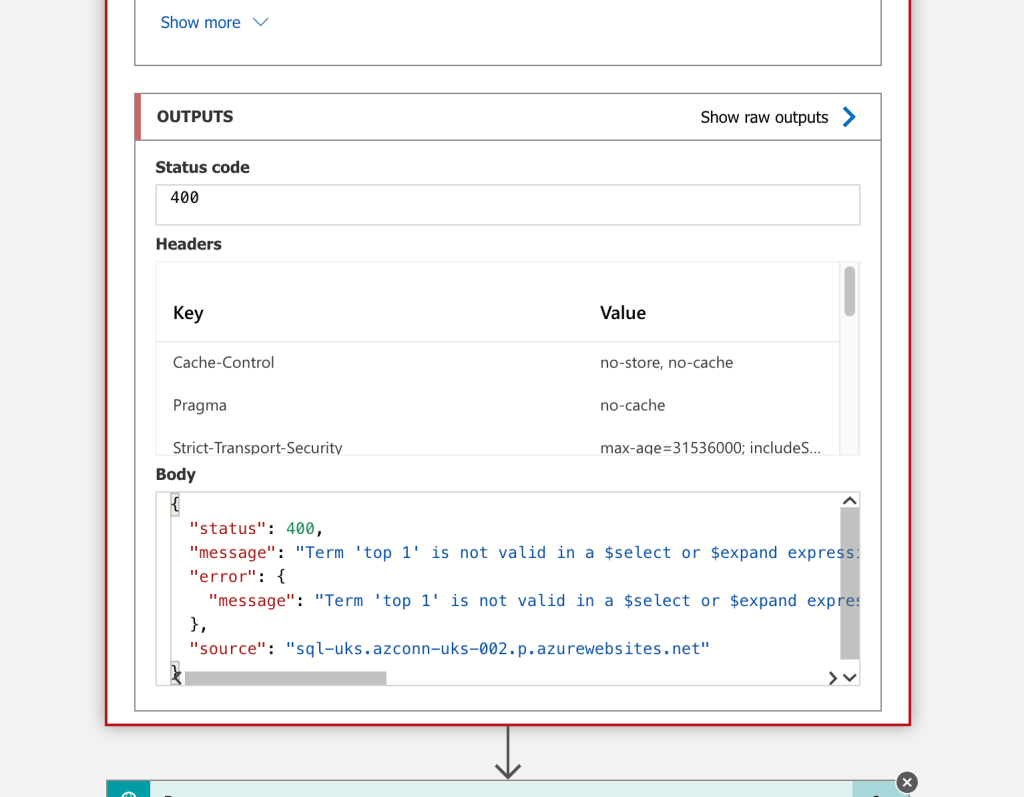Click the green 400 value in Body

point(300,529)
